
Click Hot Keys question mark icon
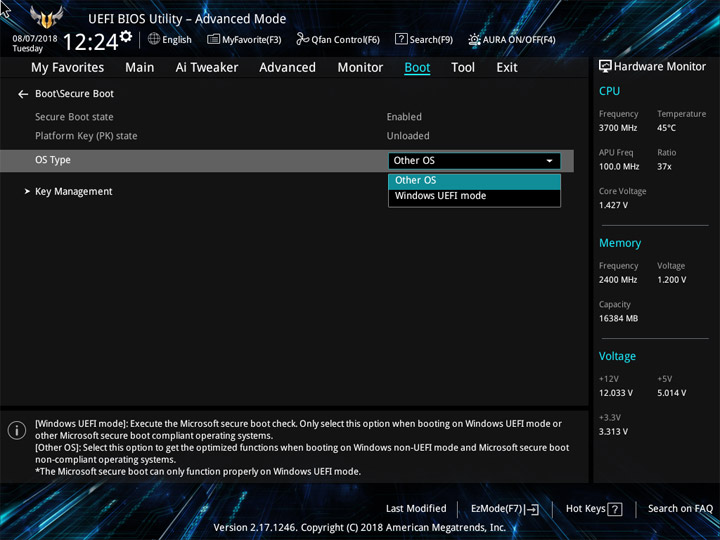pos(615,509)
